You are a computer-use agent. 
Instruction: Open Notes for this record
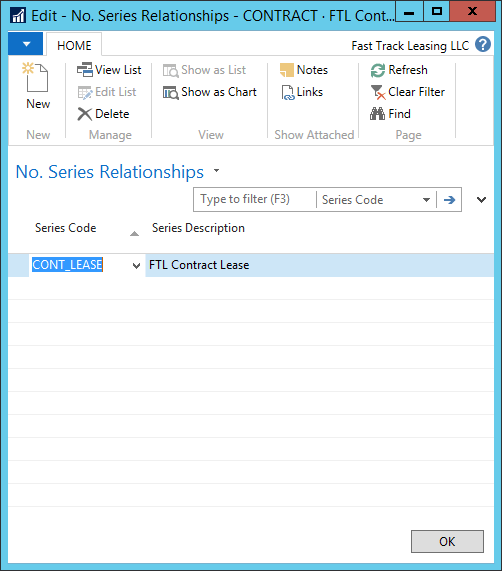[304, 70]
